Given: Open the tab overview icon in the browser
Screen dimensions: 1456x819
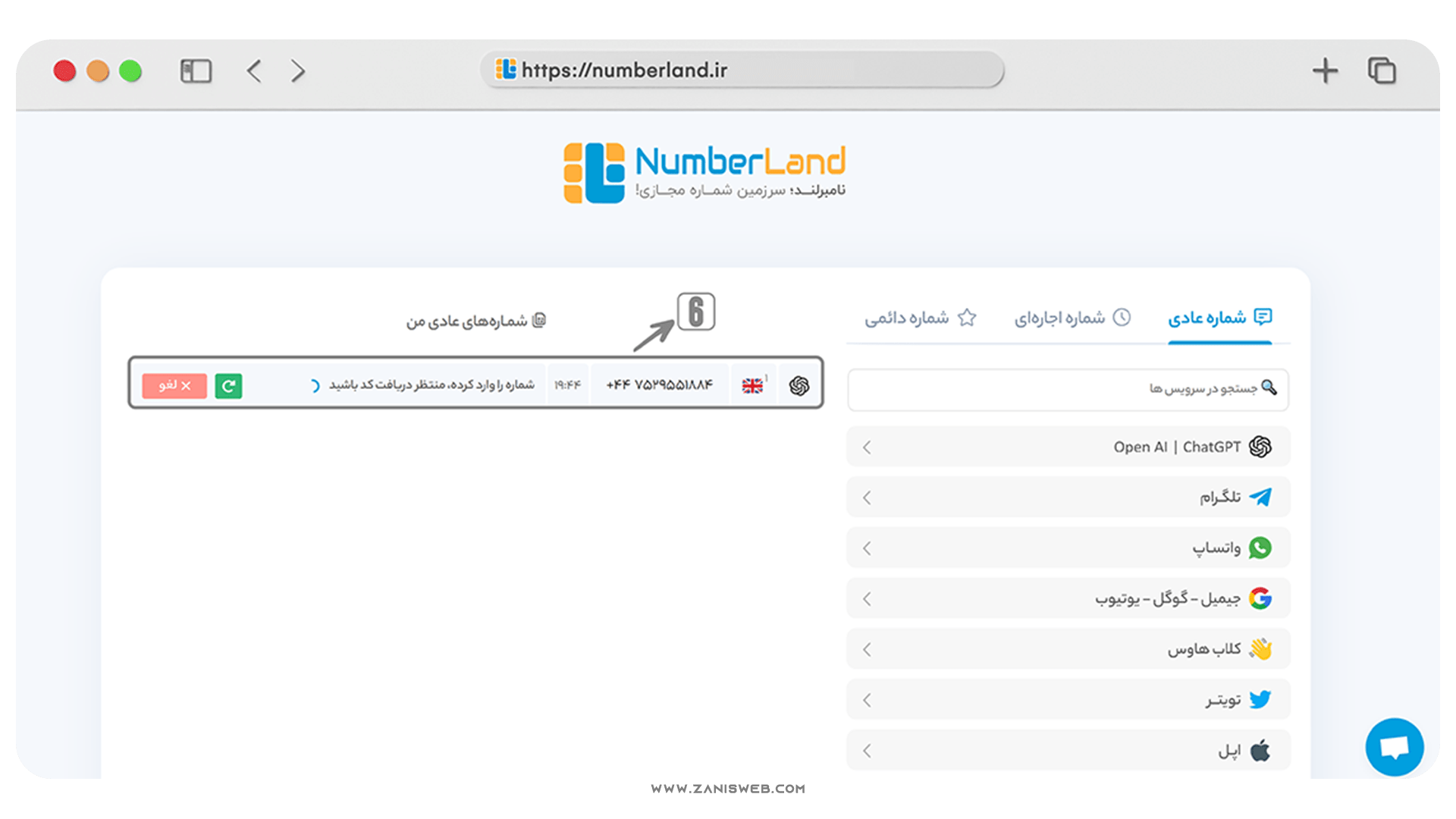Looking at the screenshot, I should (1382, 71).
